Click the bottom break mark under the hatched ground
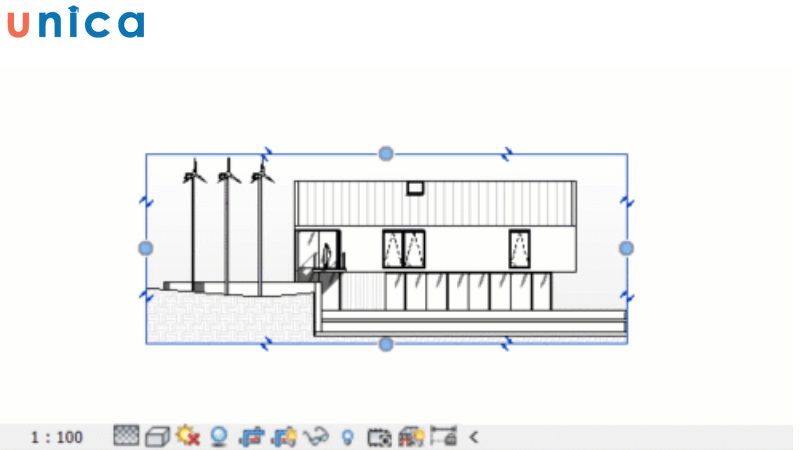This screenshot has width=800, height=450. 266,344
